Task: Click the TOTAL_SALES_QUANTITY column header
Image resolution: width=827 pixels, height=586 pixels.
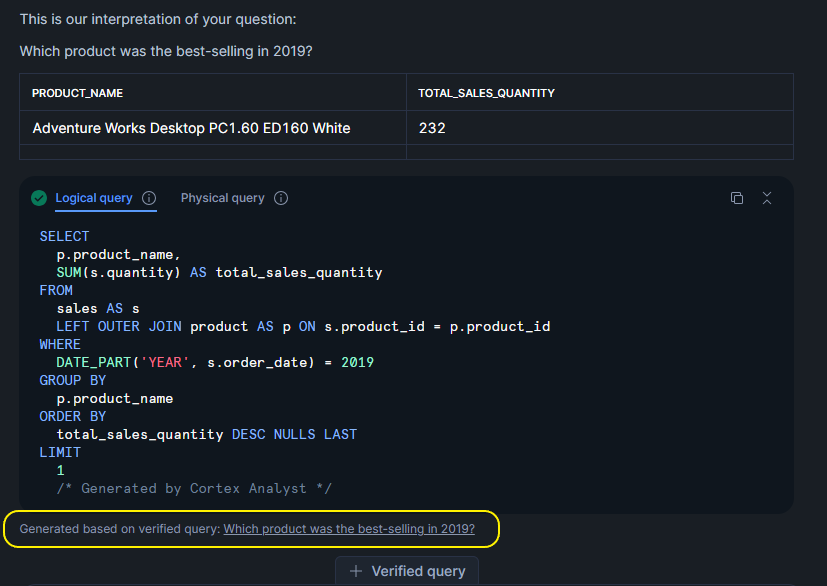Action: (487, 93)
